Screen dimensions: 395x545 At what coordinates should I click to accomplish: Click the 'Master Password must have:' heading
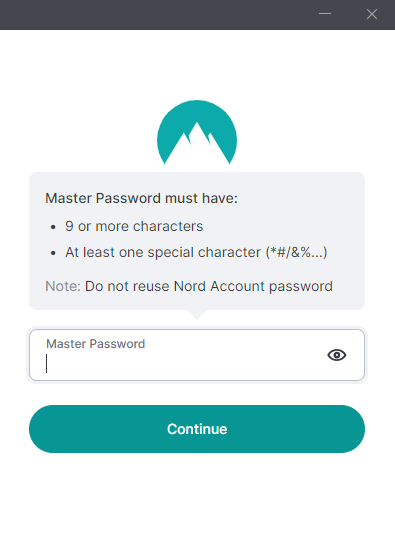point(141,198)
